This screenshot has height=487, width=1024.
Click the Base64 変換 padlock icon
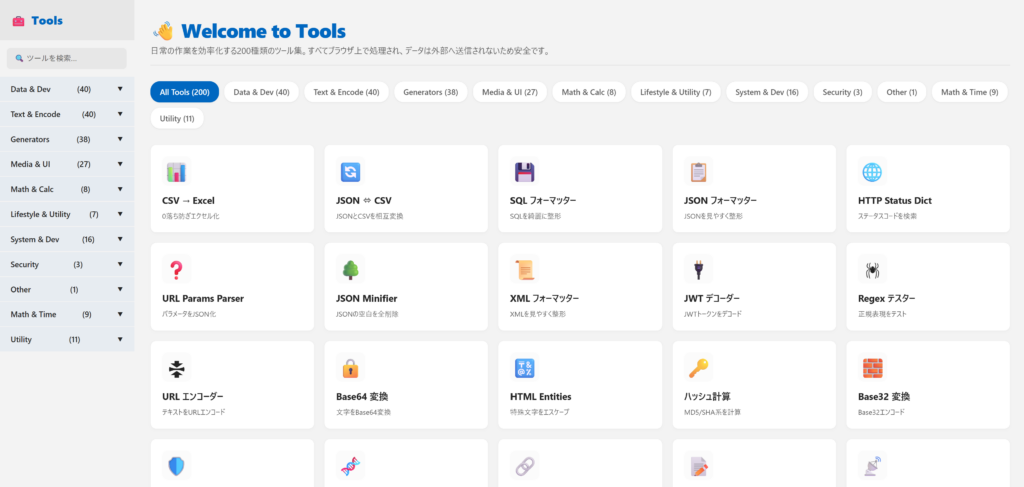pos(351,368)
